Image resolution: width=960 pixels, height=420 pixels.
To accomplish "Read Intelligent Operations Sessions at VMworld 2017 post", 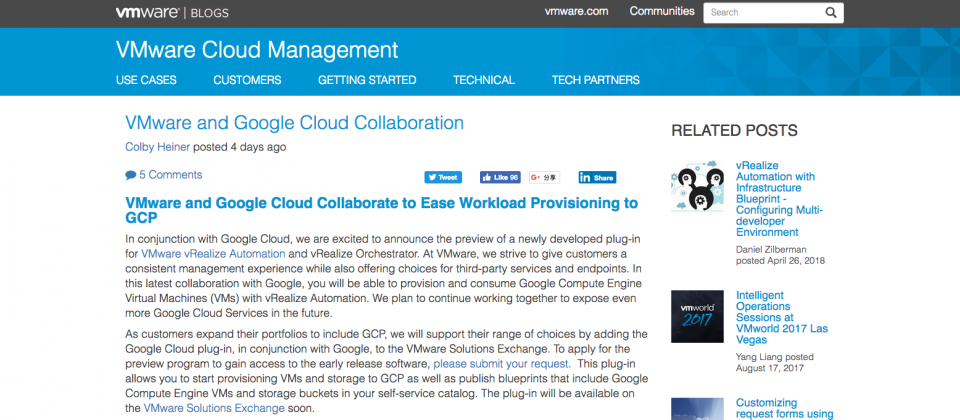I will [x=782, y=317].
